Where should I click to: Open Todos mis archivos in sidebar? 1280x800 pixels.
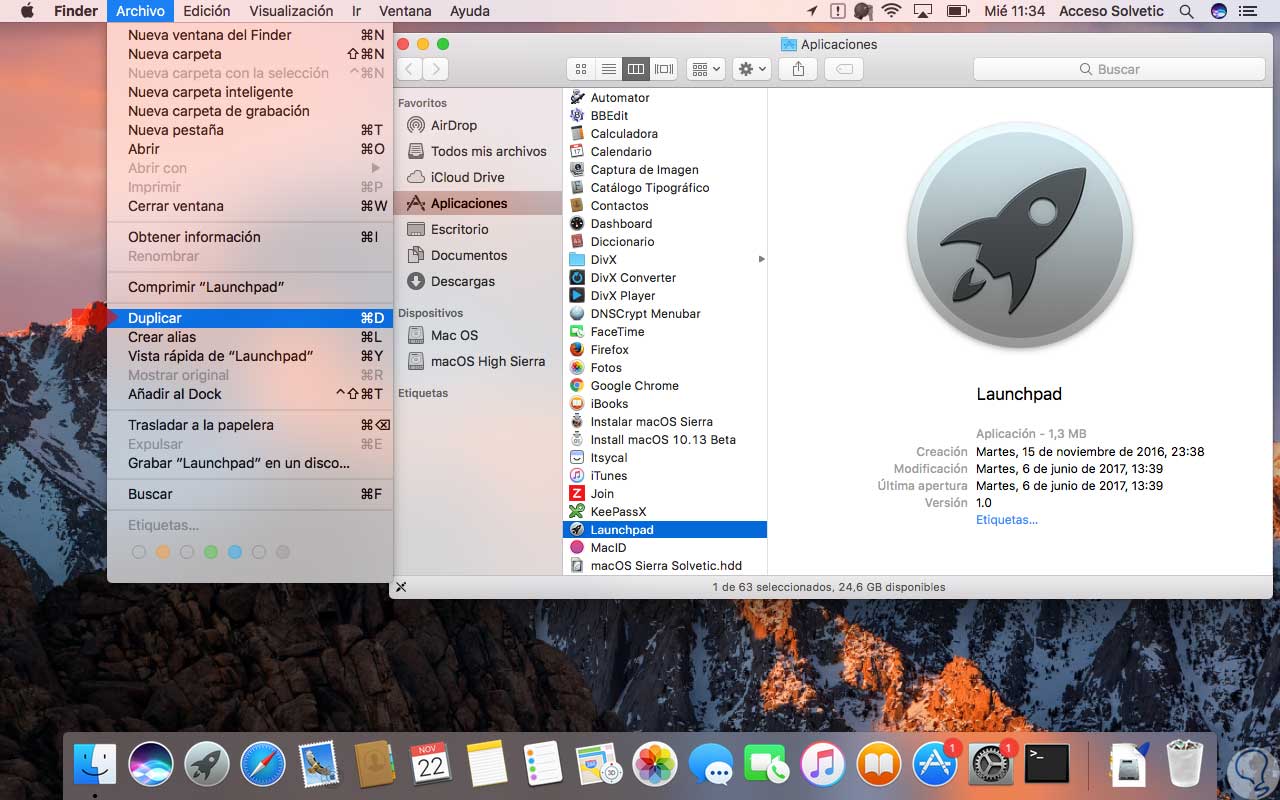click(478, 151)
